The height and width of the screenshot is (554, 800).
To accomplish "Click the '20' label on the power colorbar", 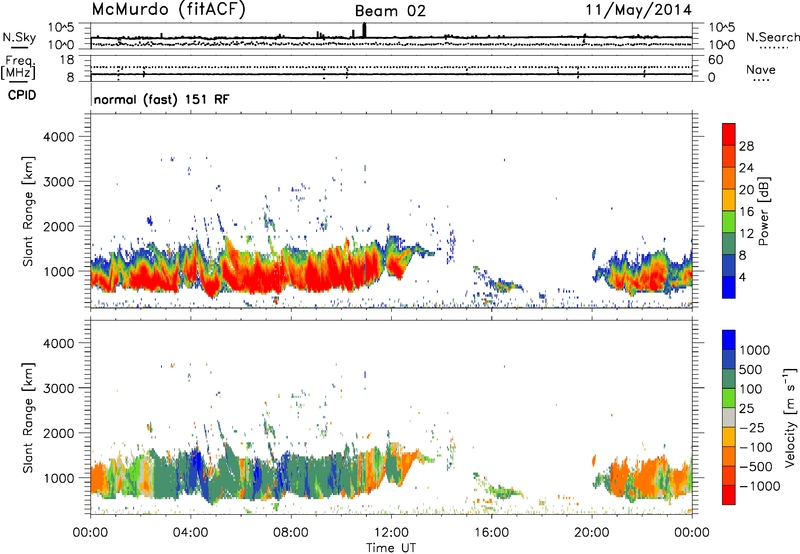I will pos(746,190).
